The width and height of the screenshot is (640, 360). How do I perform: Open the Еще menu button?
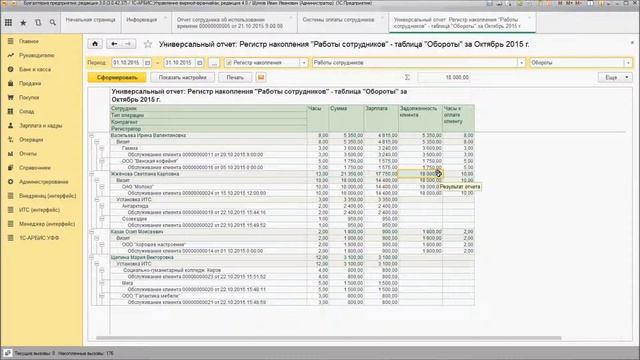pyautogui.click(x=615, y=77)
